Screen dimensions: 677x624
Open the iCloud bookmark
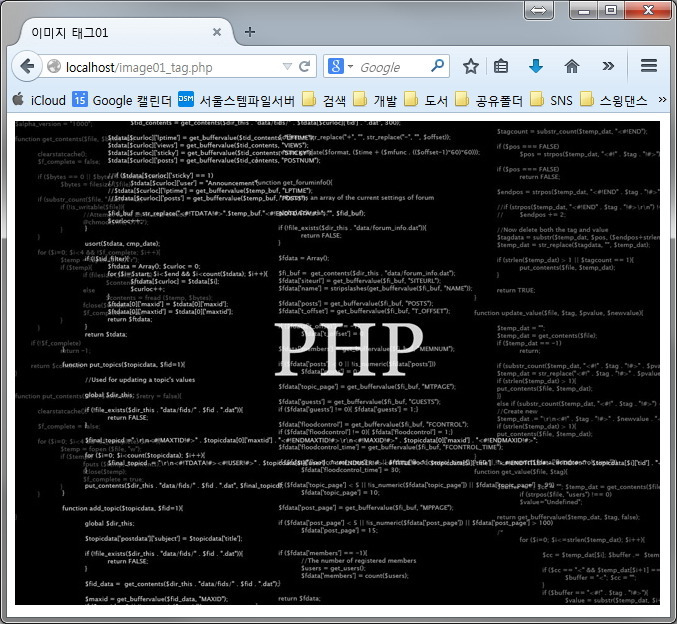coord(38,100)
